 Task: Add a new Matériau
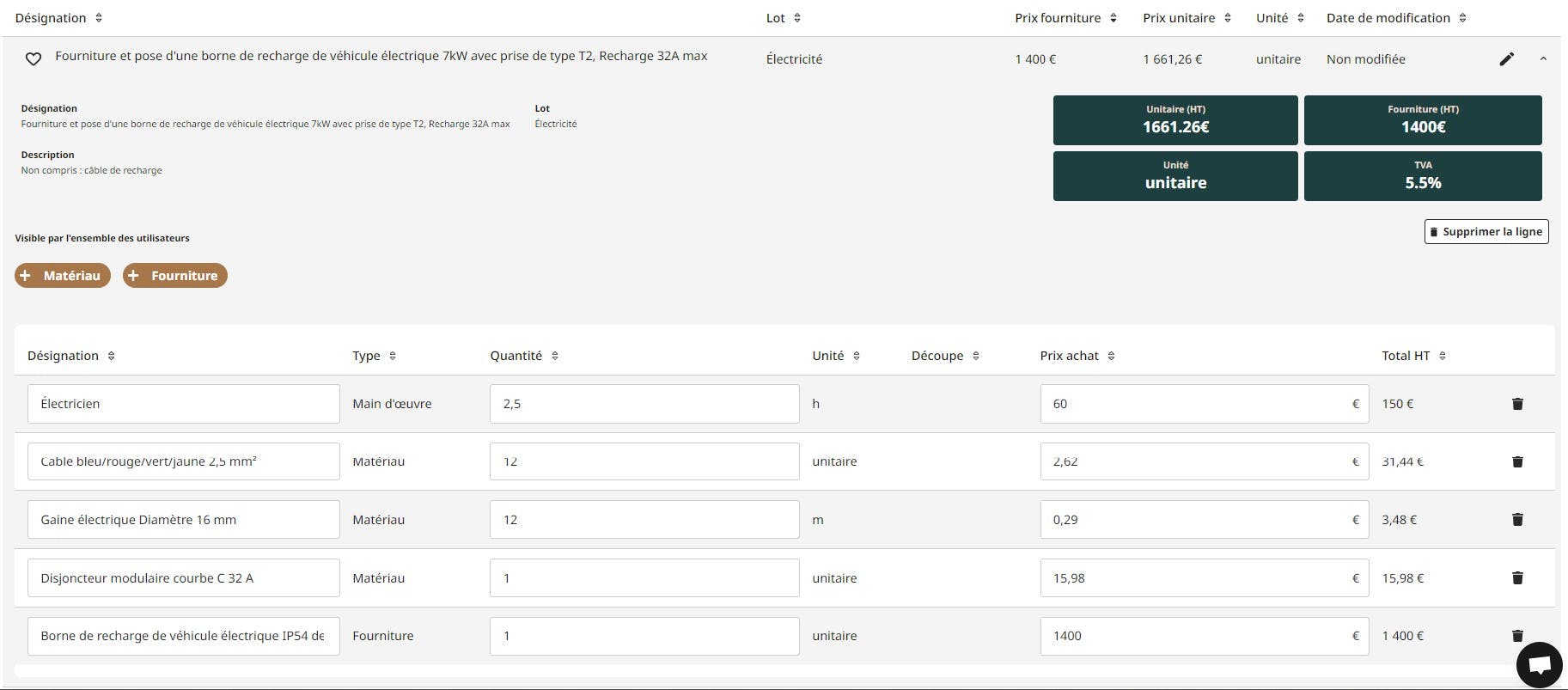[63, 276]
